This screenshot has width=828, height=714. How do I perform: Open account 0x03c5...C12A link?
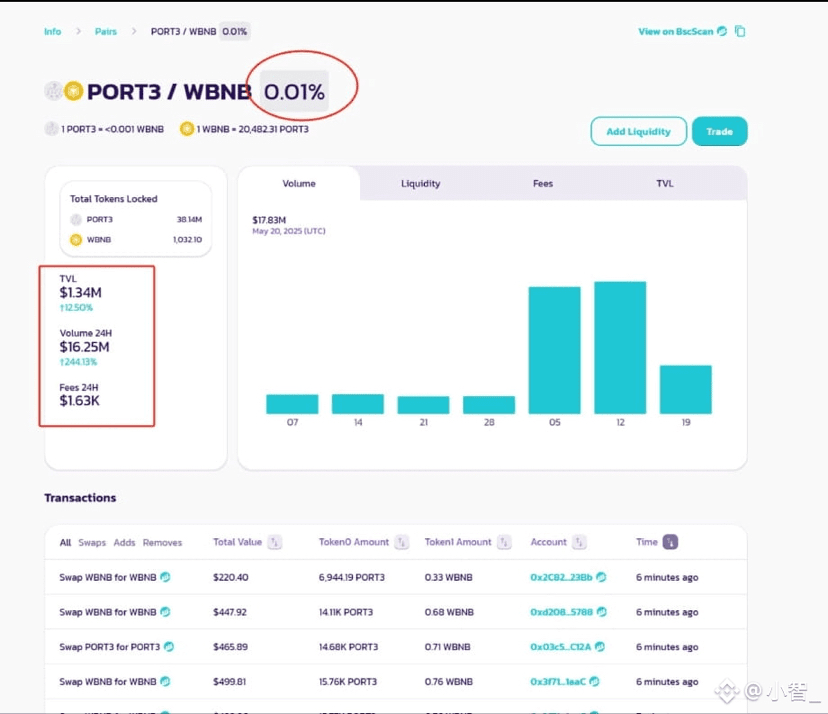[x=561, y=647]
